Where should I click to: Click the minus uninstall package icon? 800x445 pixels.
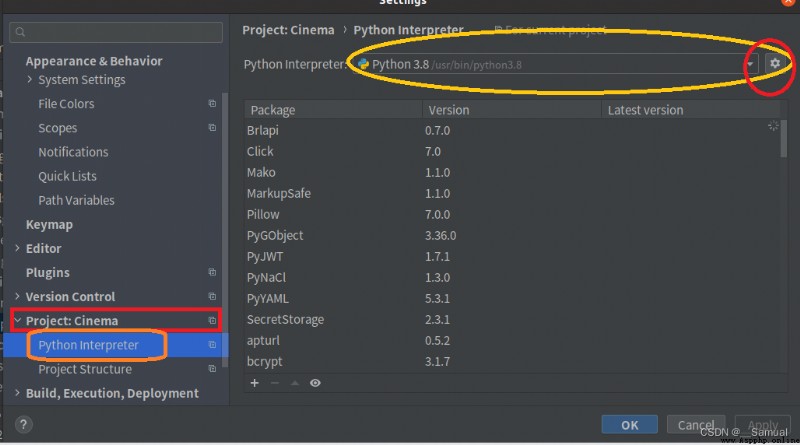[x=274, y=383]
